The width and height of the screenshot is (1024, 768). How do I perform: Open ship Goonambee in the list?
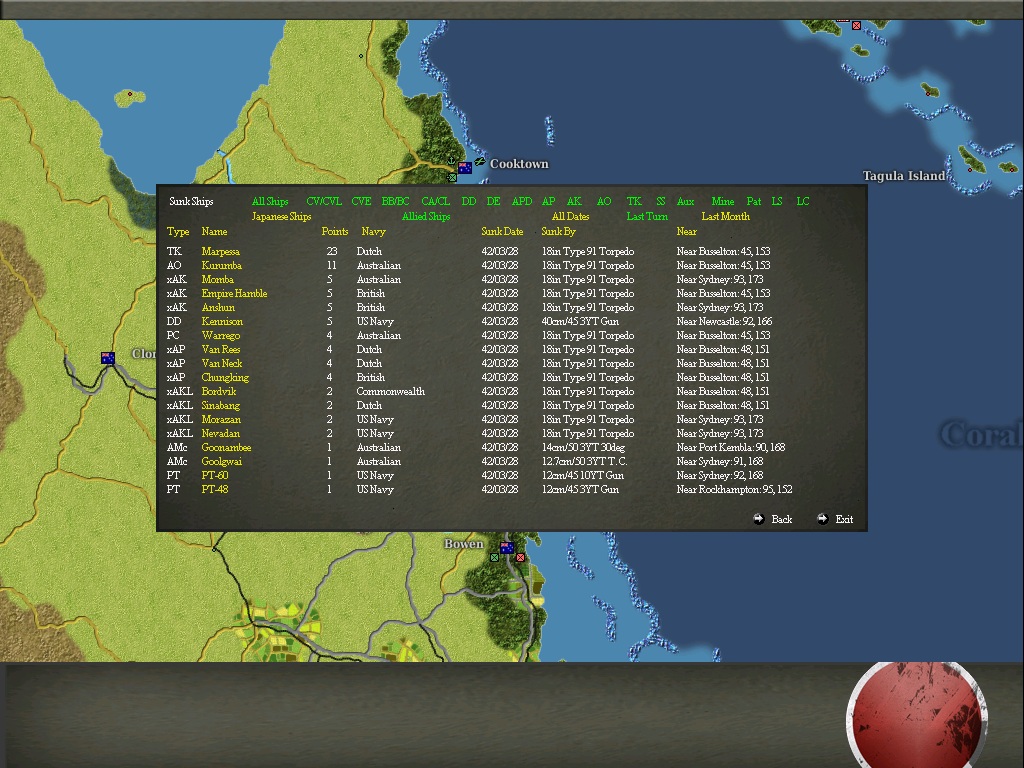point(226,448)
